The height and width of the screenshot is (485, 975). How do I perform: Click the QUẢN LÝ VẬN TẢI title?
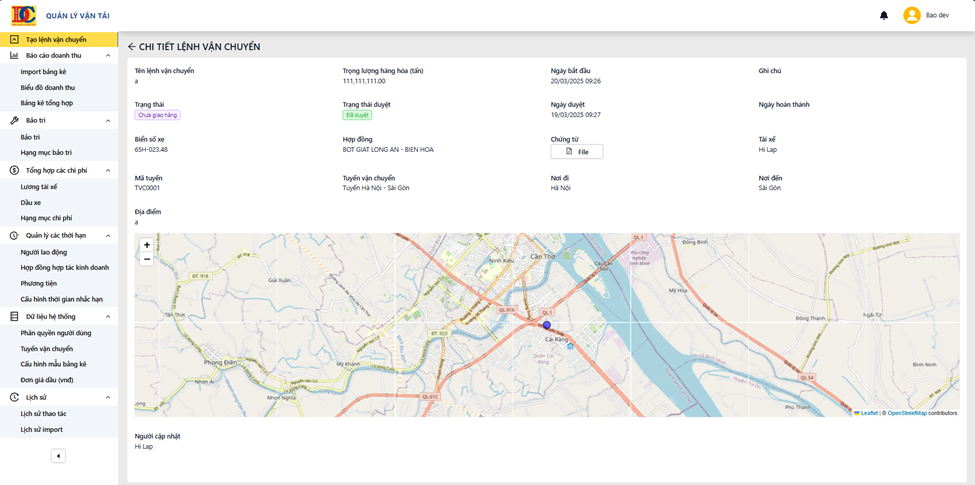coord(78,16)
